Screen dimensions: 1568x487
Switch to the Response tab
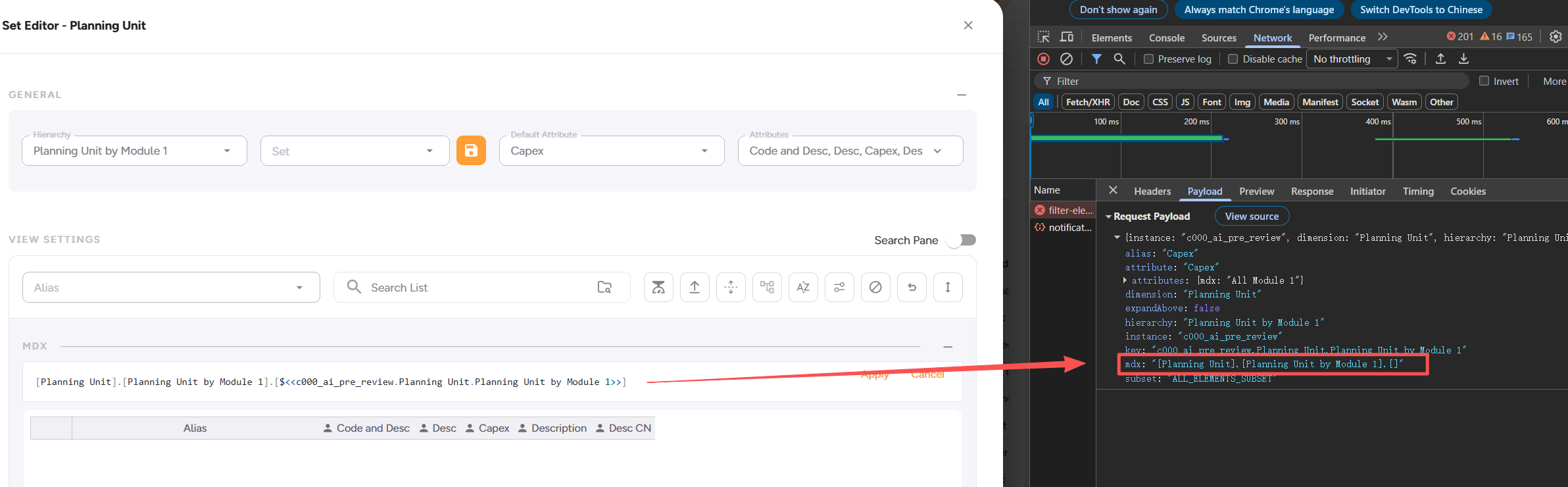(1311, 192)
